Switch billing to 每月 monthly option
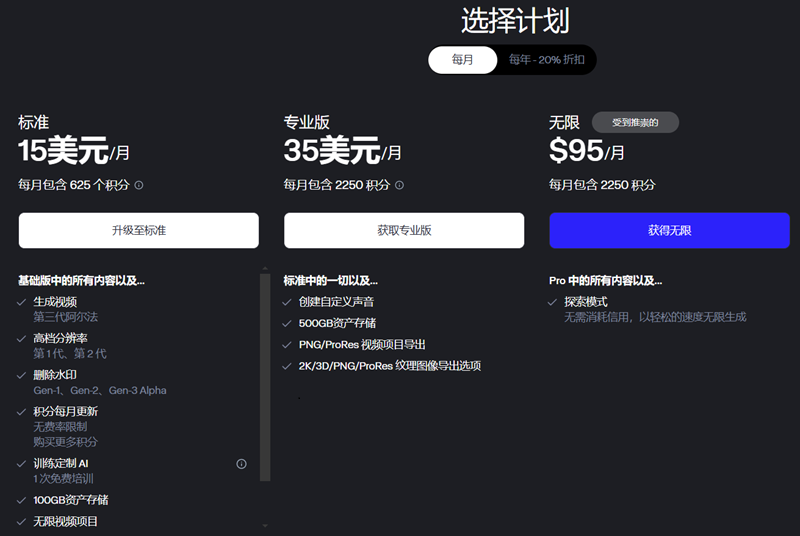This screenshot has height=536, width=800. pyautogui.click(x=462, y=60)
